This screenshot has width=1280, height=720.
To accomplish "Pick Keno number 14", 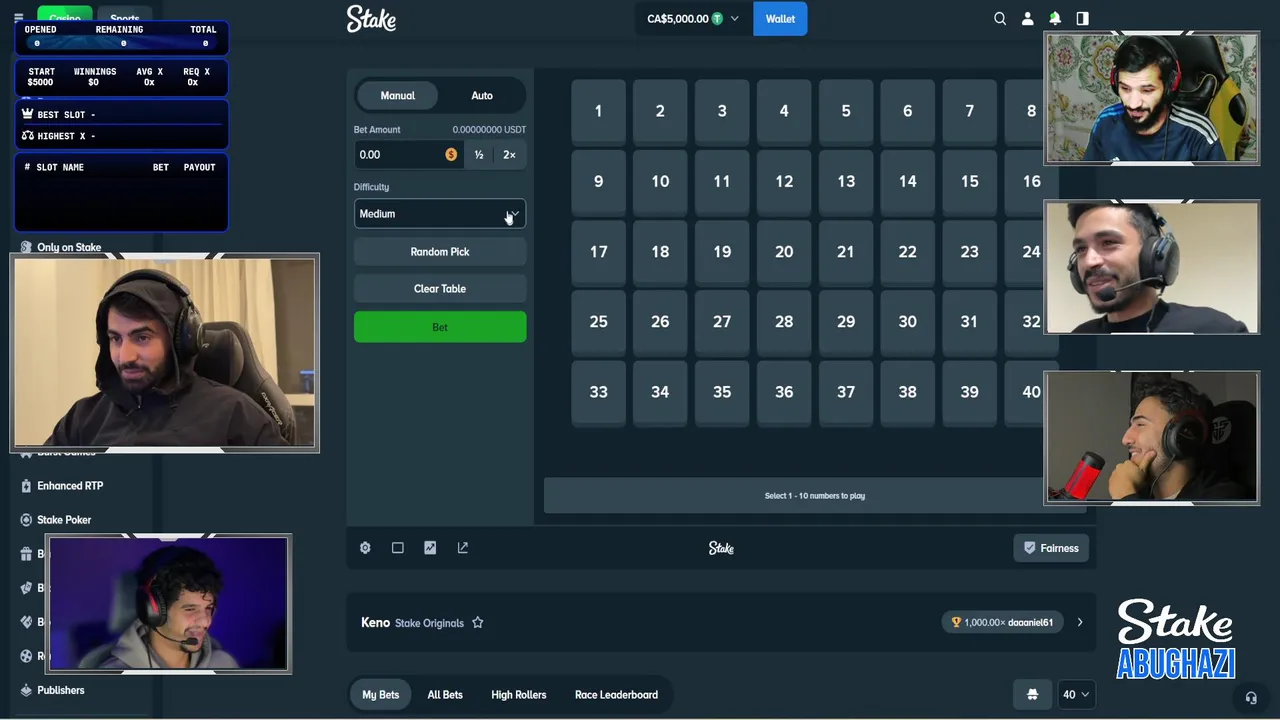I will 907,181.
